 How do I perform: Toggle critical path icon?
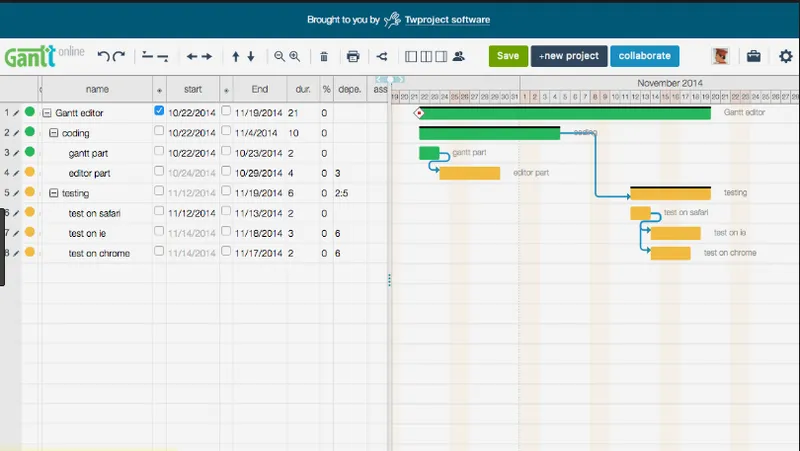(382, 56)
